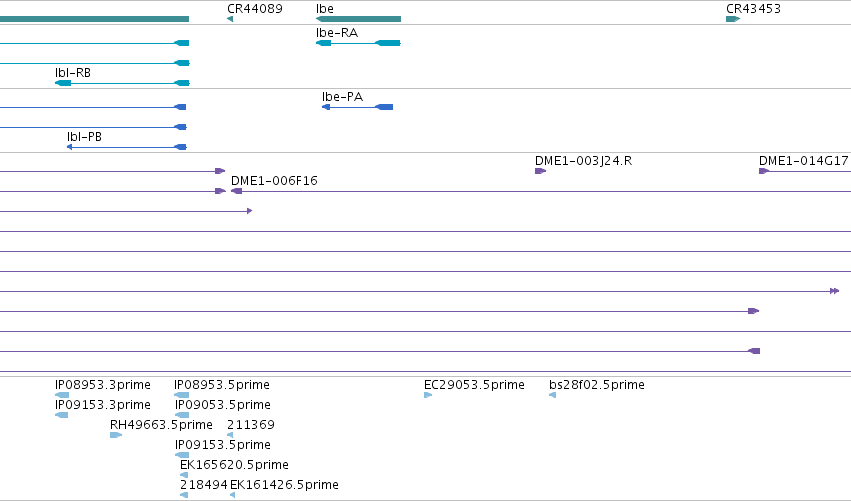Select the IP08953.3prime EST glyph
851x501 pixels.
coord(62,395)
